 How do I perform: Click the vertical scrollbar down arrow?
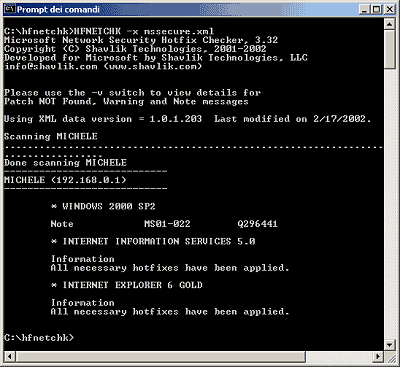click(x=390, y=344)
